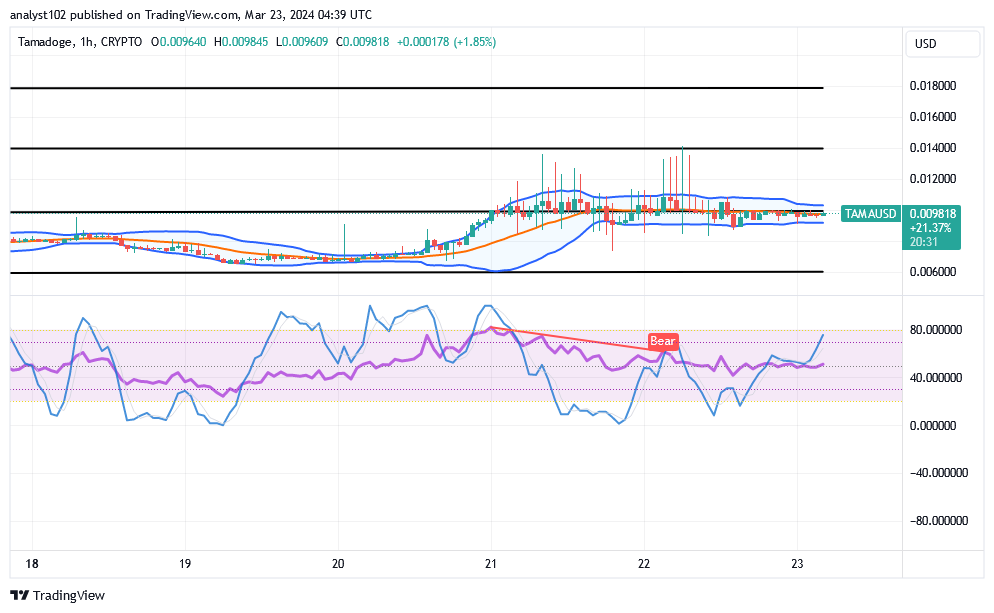The height and width of the screenshot is (613, 994).
Task: Click the 0.000000 oscillator axis label
Action: [933, 426]
